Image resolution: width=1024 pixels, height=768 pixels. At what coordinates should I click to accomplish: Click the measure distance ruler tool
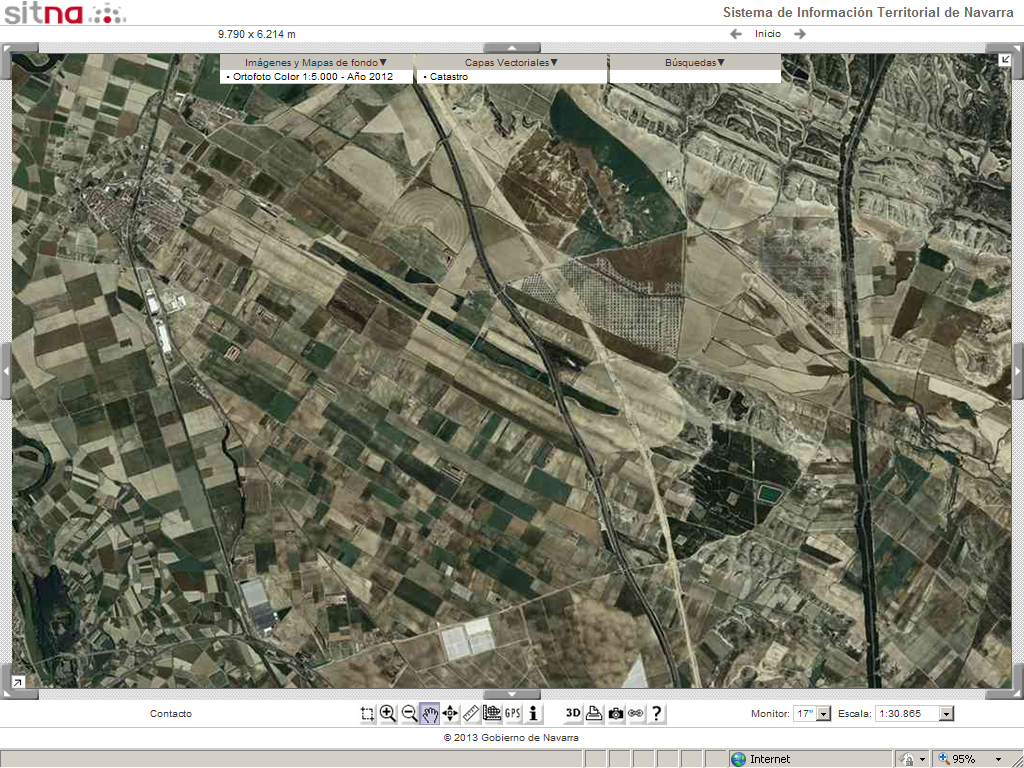click(471, 713)
